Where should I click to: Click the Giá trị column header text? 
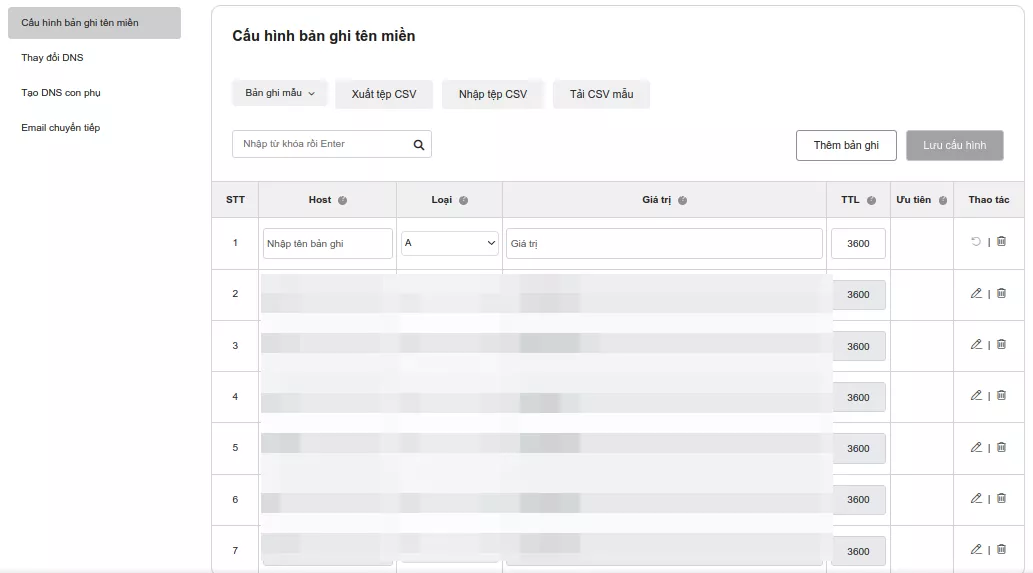point(656,200)
